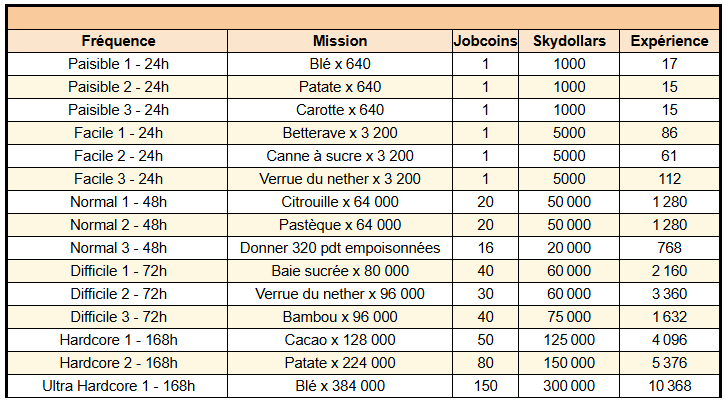Click the Blé x 640 mission cell
Screen dimensions: 726x403
[340, 64]
